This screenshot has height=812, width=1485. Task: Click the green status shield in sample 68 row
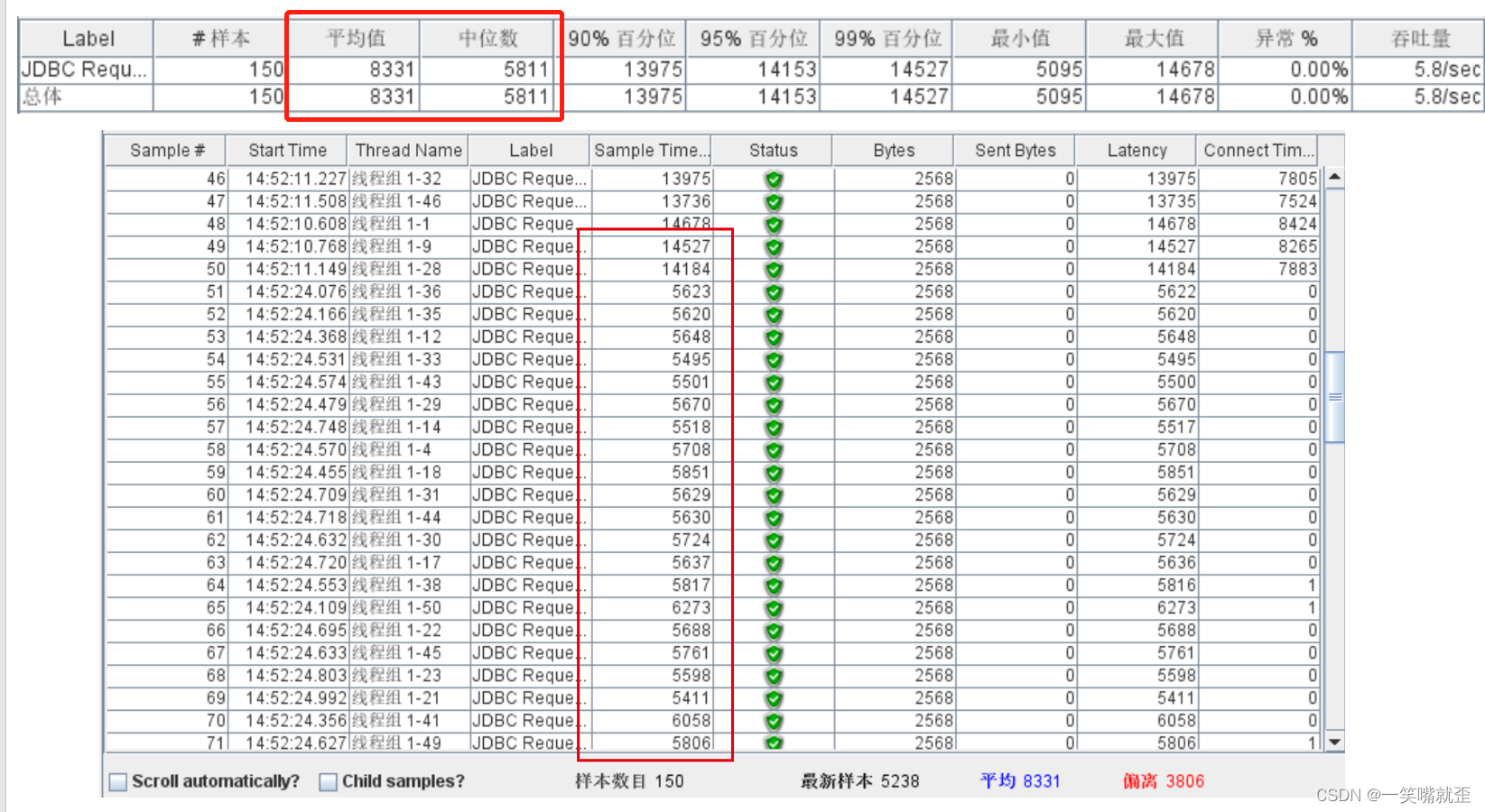click(x=774, y=676)
